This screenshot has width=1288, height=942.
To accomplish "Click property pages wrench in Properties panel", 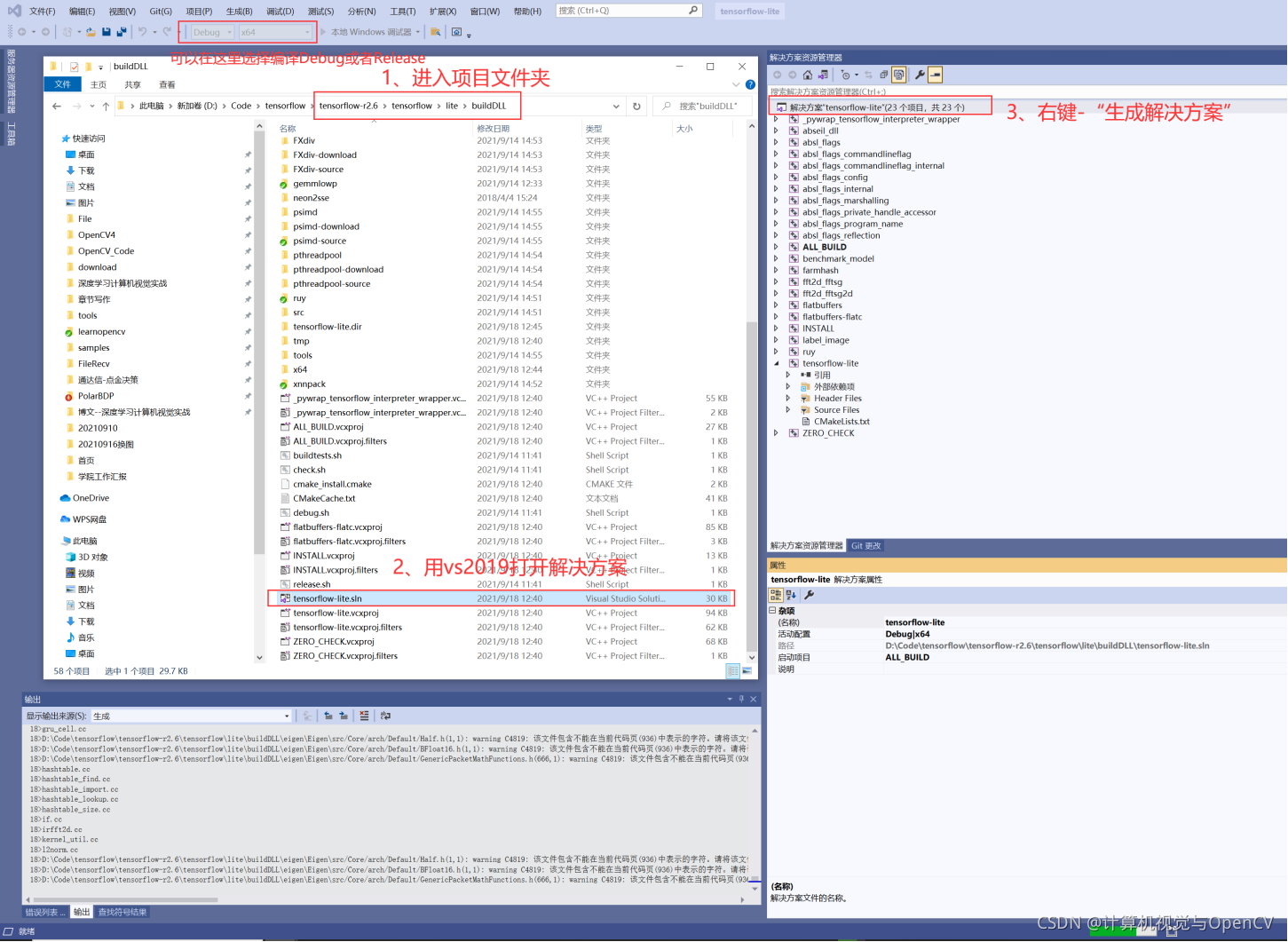I will click(x=809, y=595).
